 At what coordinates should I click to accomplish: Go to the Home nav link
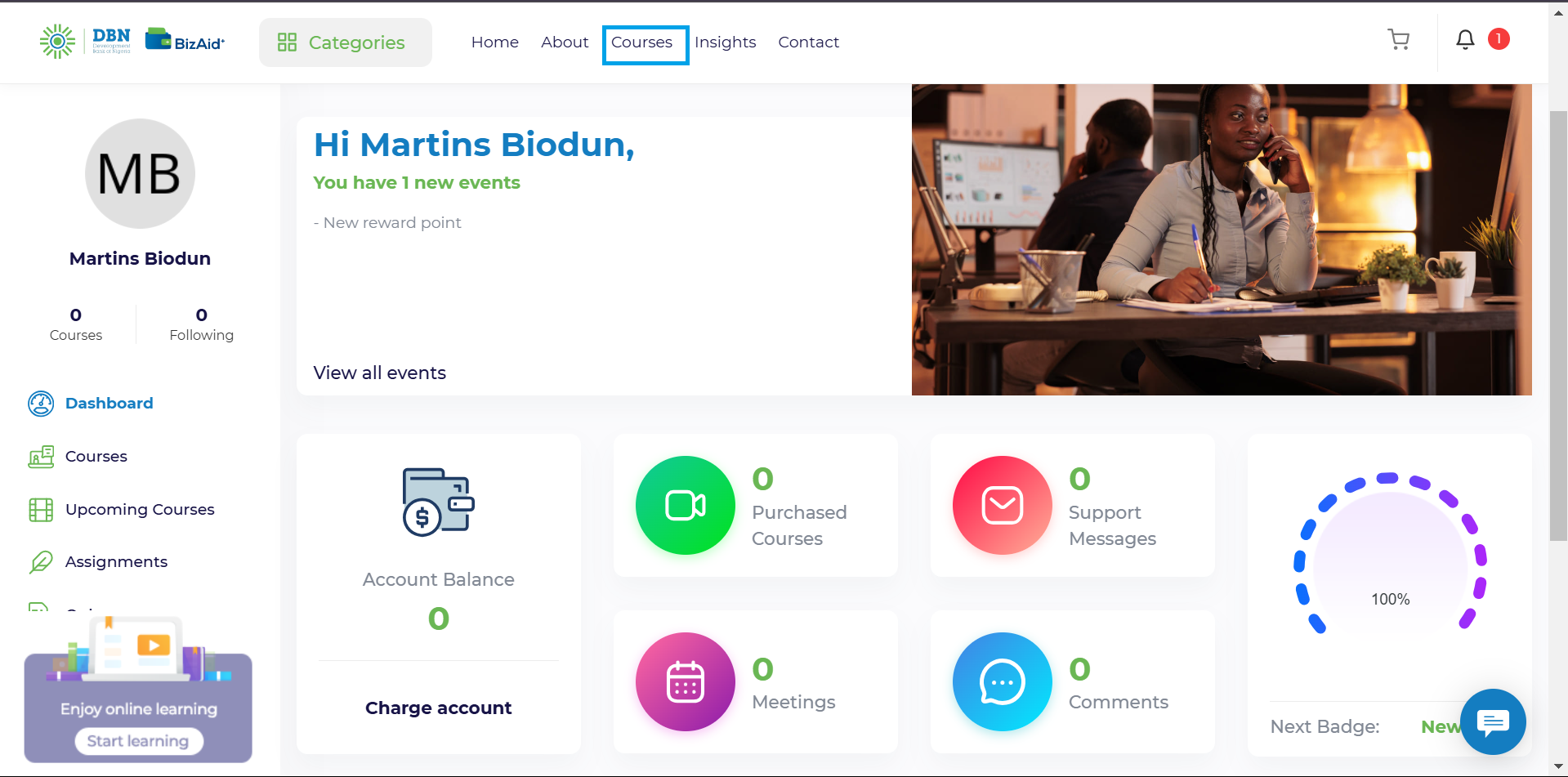point(495,42)
